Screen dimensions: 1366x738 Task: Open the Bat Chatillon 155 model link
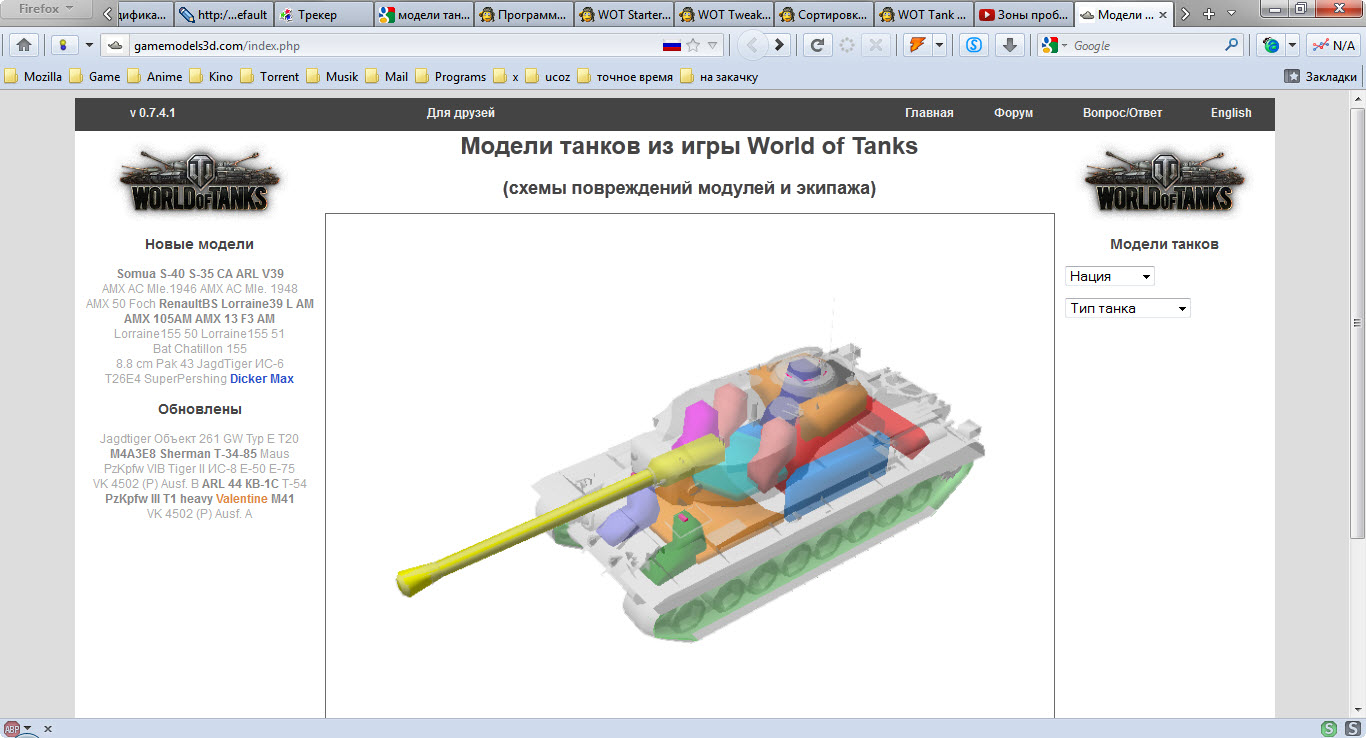coord(200,349)
